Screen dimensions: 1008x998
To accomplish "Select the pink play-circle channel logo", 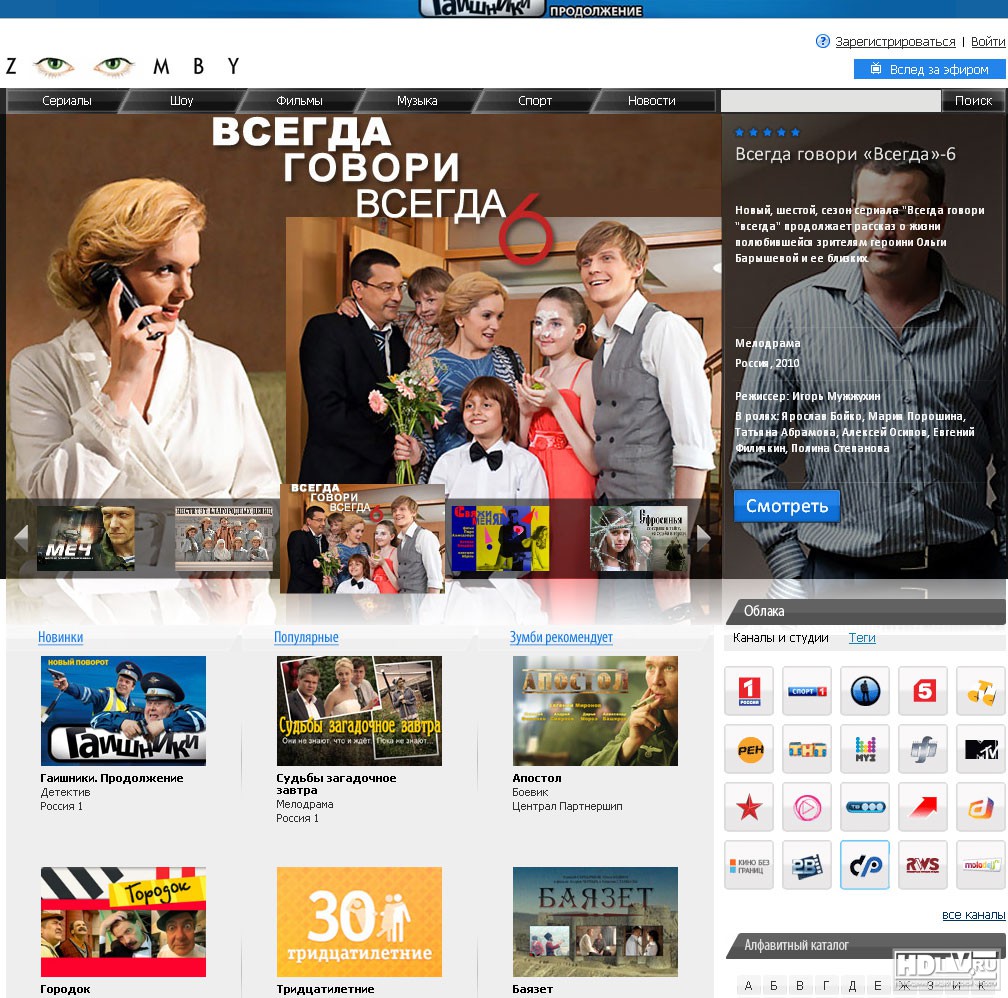I will click(807, 806).
